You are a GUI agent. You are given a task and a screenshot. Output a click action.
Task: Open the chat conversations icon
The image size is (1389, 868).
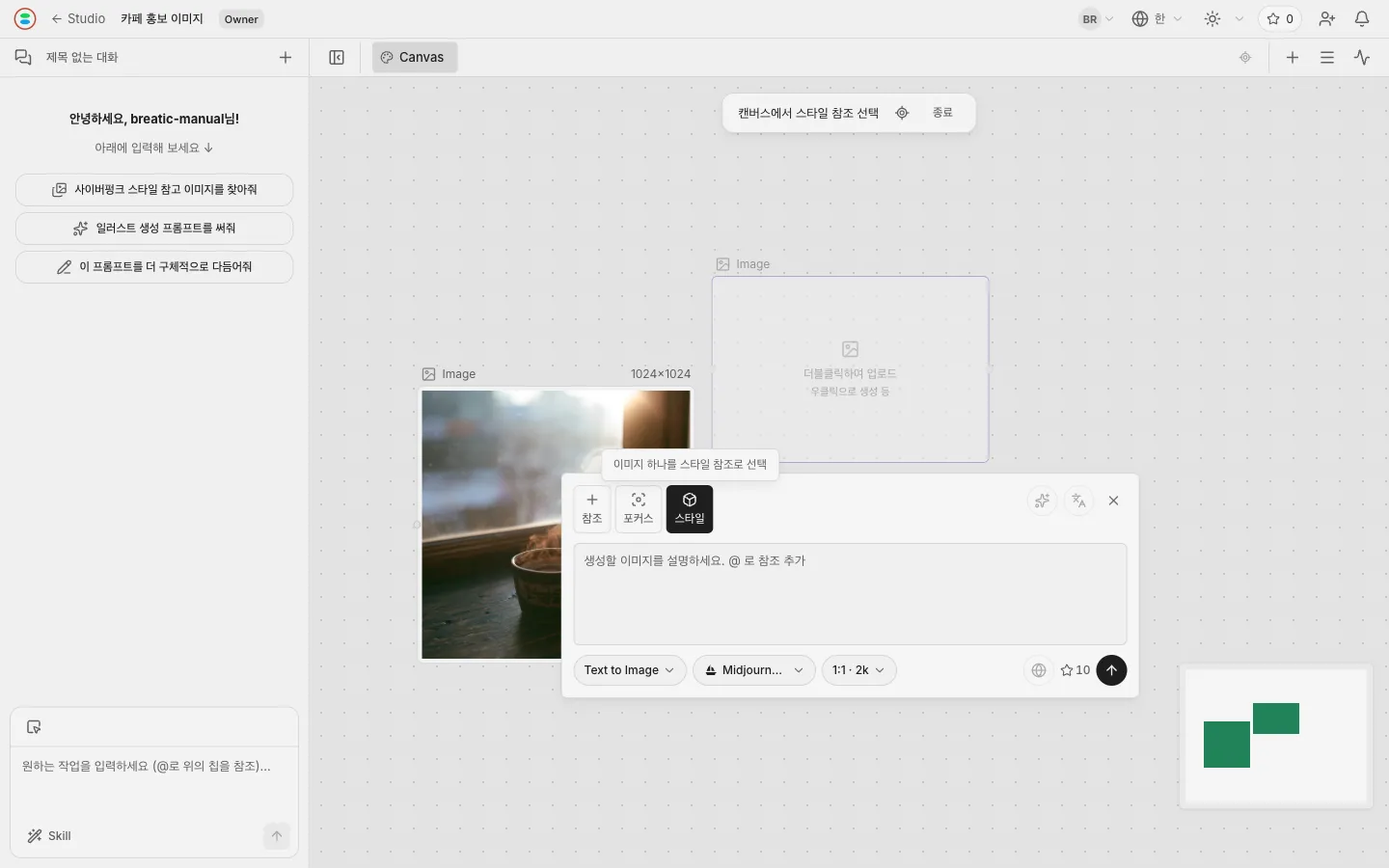(x=23, y=57)
